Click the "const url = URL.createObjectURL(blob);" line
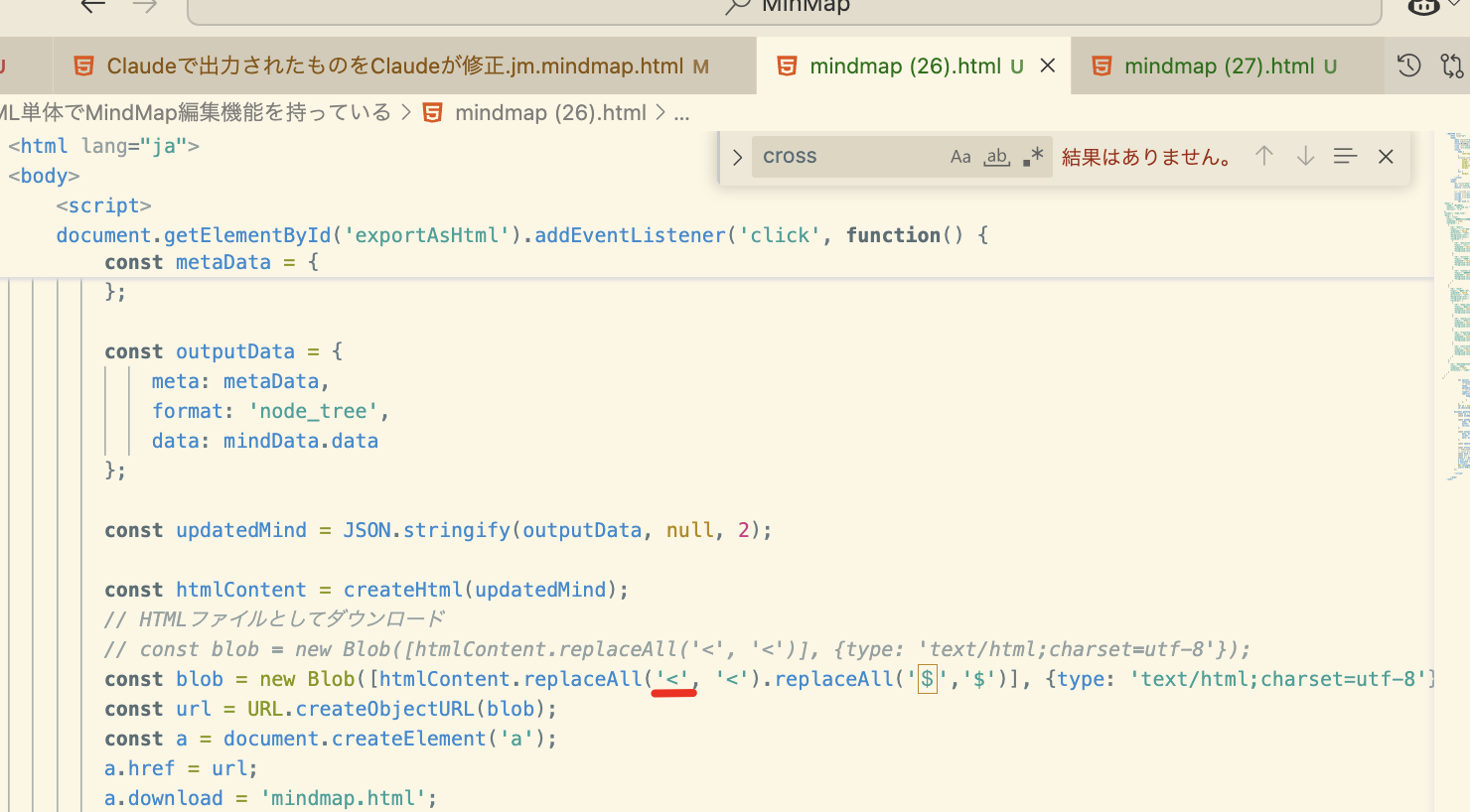1470x812 pixels. coord(331,709)
